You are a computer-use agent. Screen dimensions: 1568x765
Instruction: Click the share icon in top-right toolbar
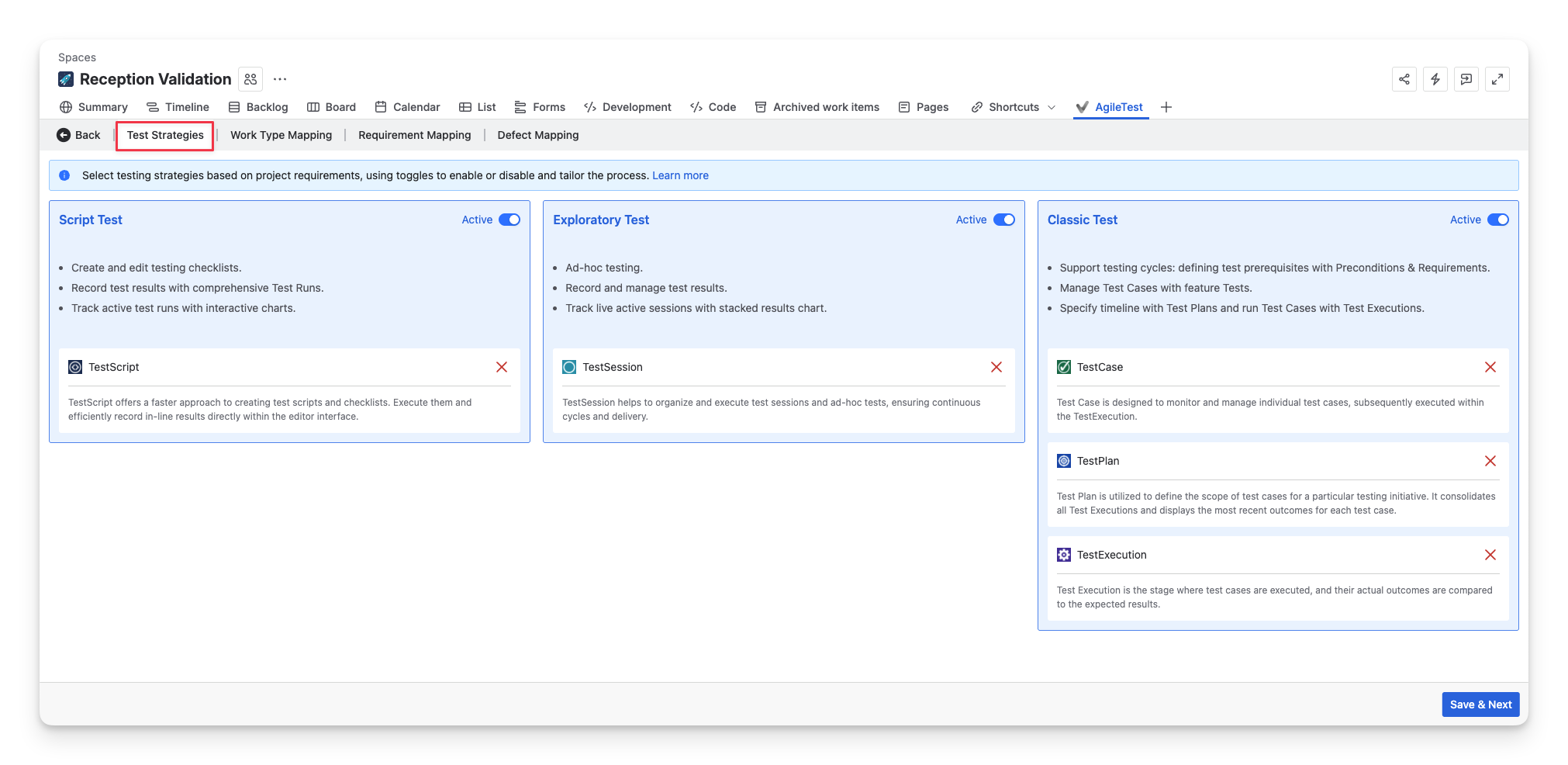[1404, 79]
